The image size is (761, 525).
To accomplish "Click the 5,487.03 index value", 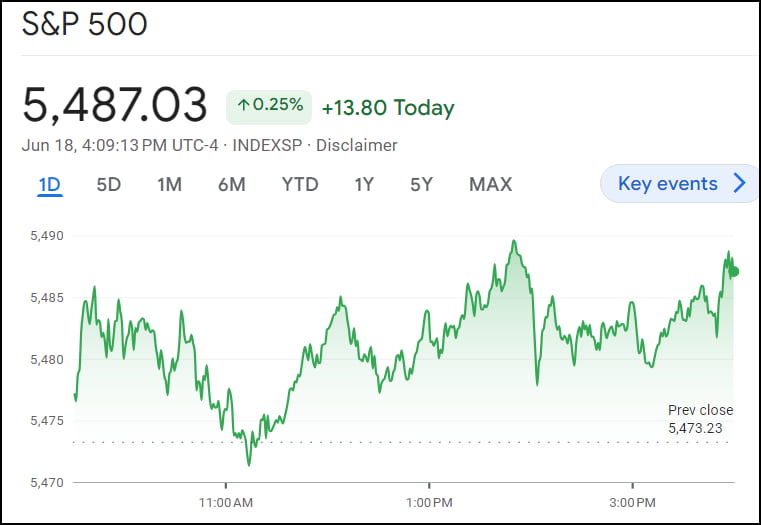I will click(115, 105).
